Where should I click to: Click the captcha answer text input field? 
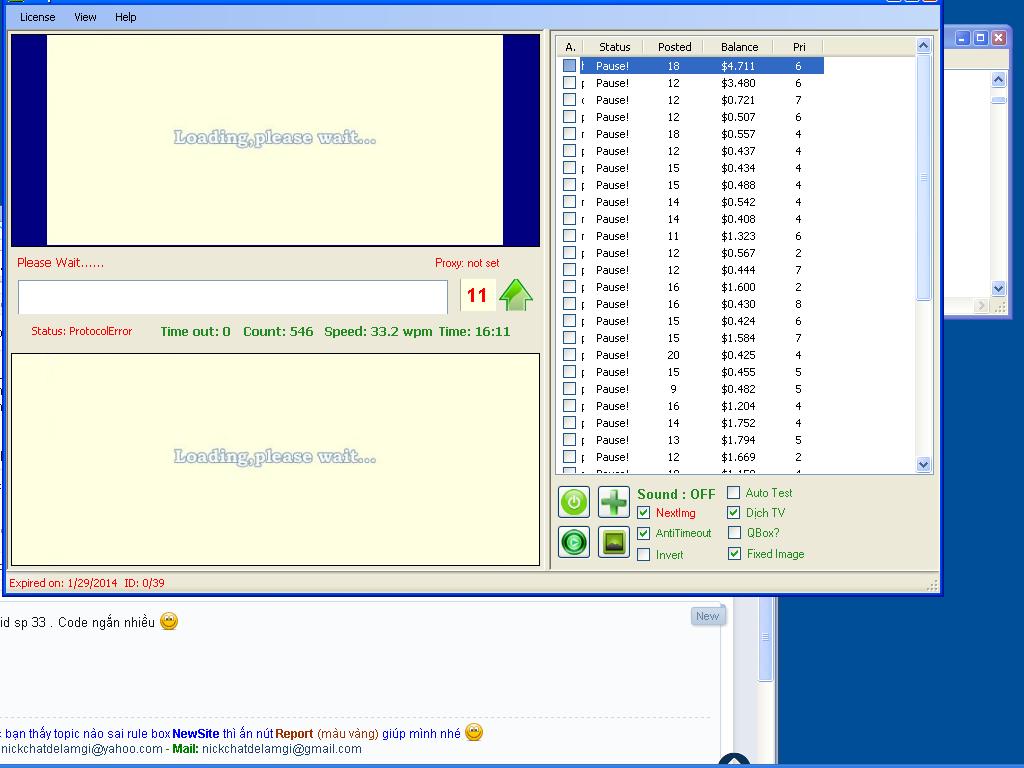pyautogui.click(x=233, y=297)
